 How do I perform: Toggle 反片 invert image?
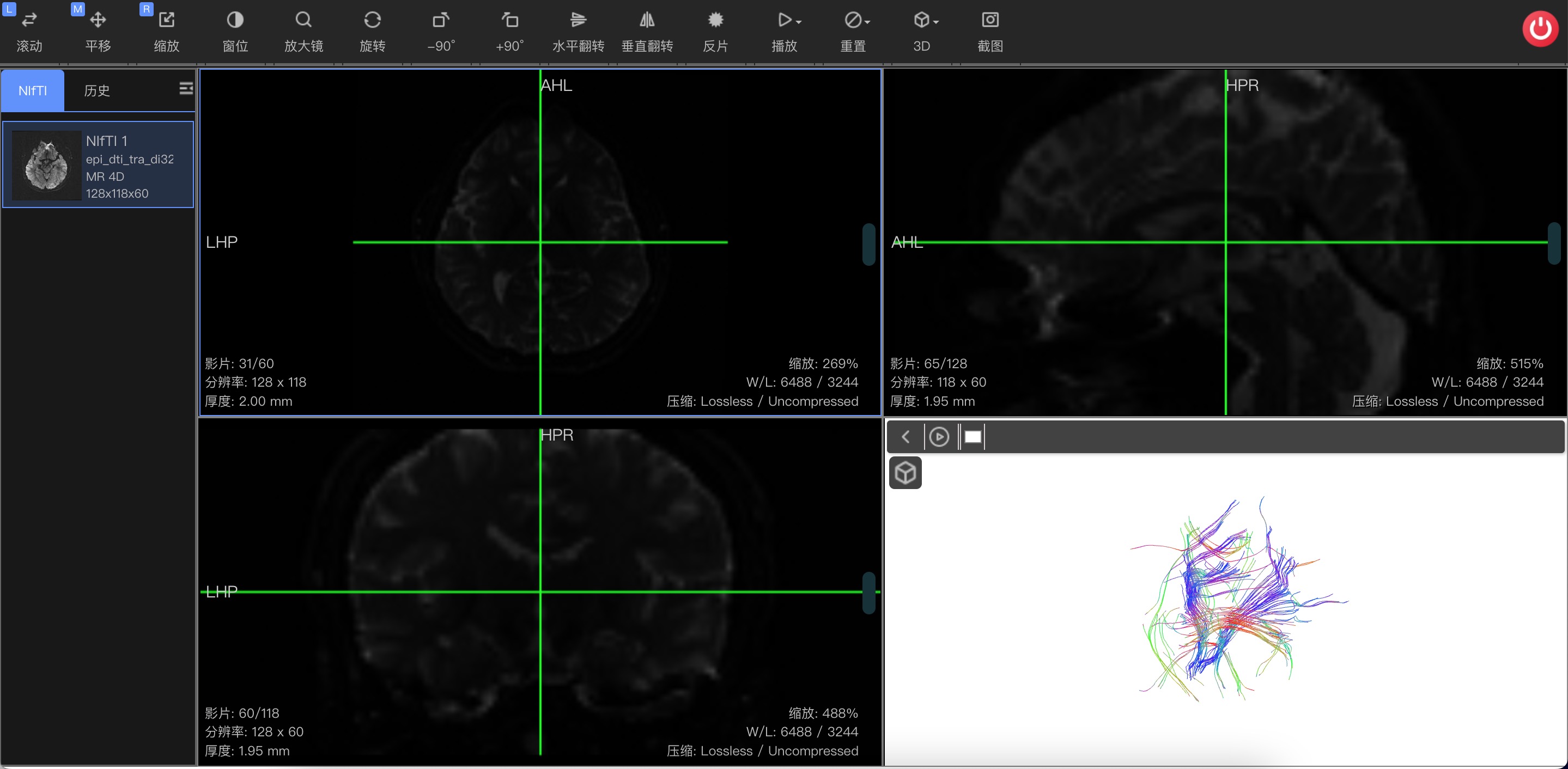716,32
